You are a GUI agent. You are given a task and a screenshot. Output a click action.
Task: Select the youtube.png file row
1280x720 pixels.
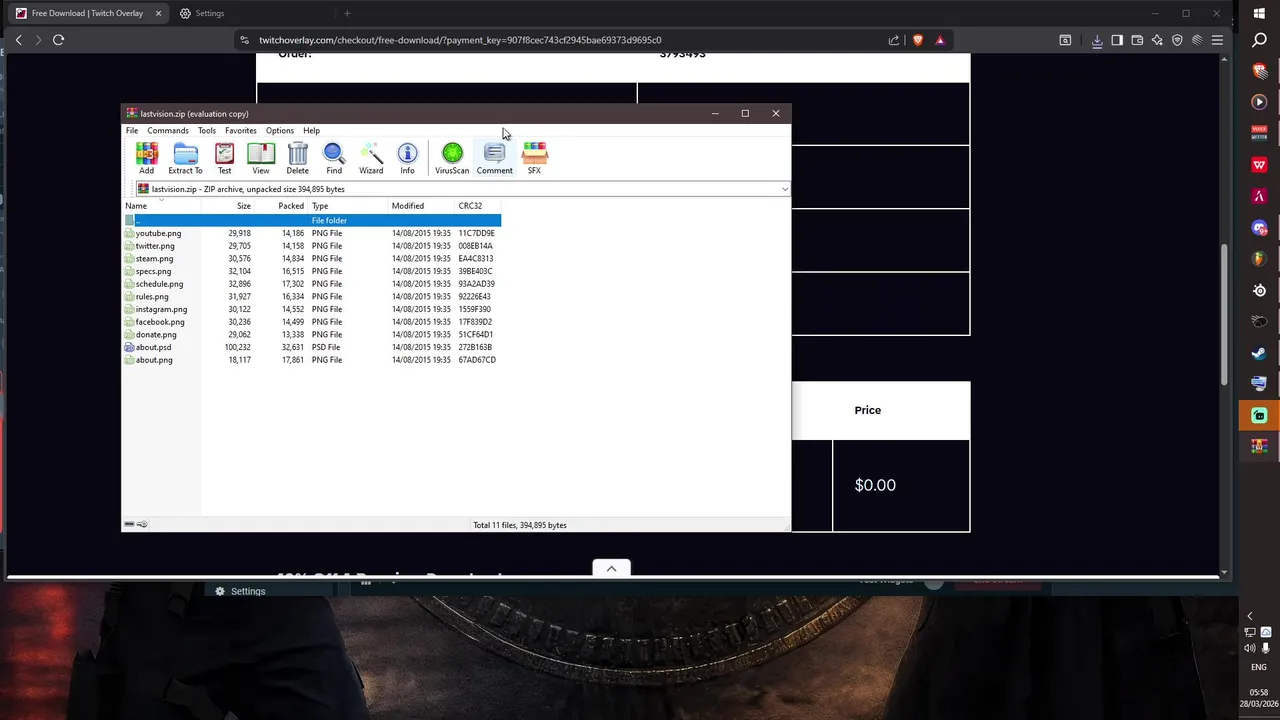click(311, 233)
